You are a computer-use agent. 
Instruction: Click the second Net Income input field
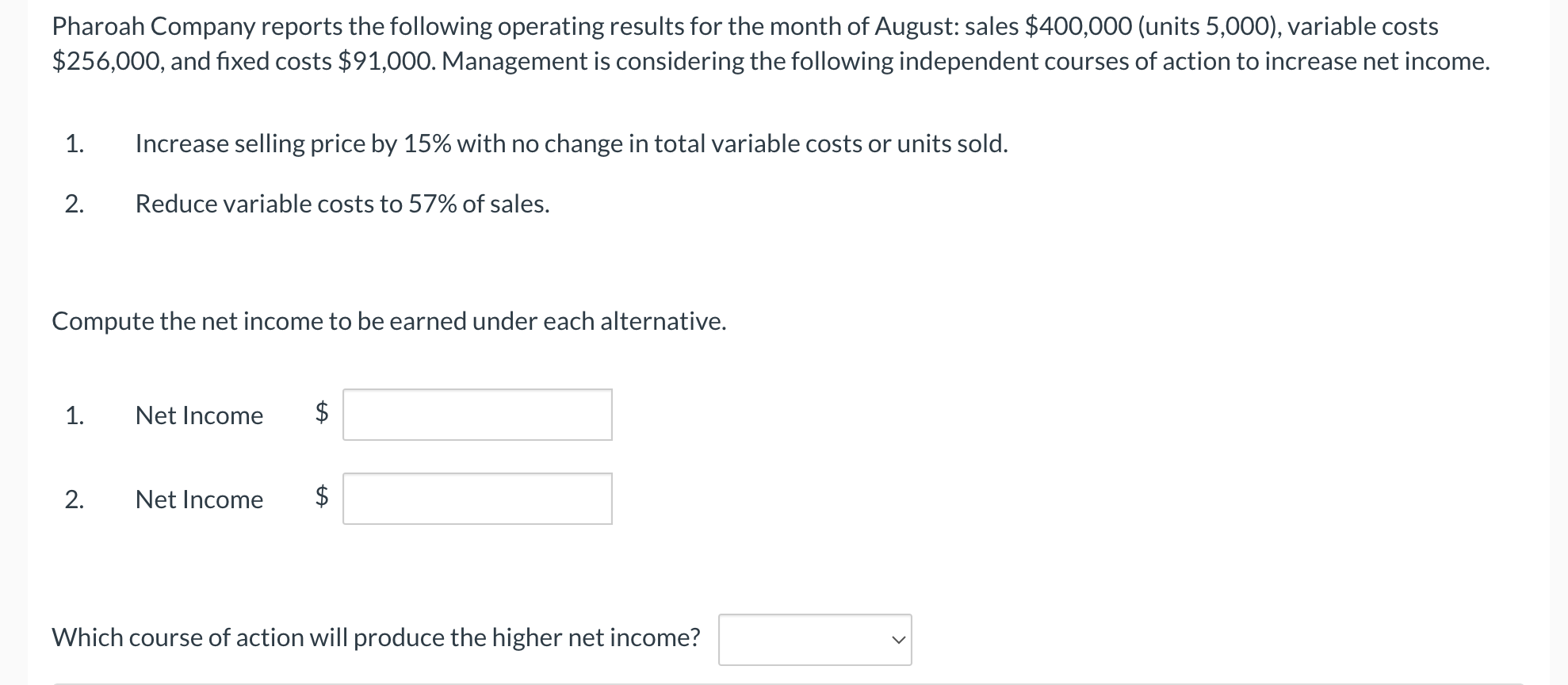tap(477, 499)
